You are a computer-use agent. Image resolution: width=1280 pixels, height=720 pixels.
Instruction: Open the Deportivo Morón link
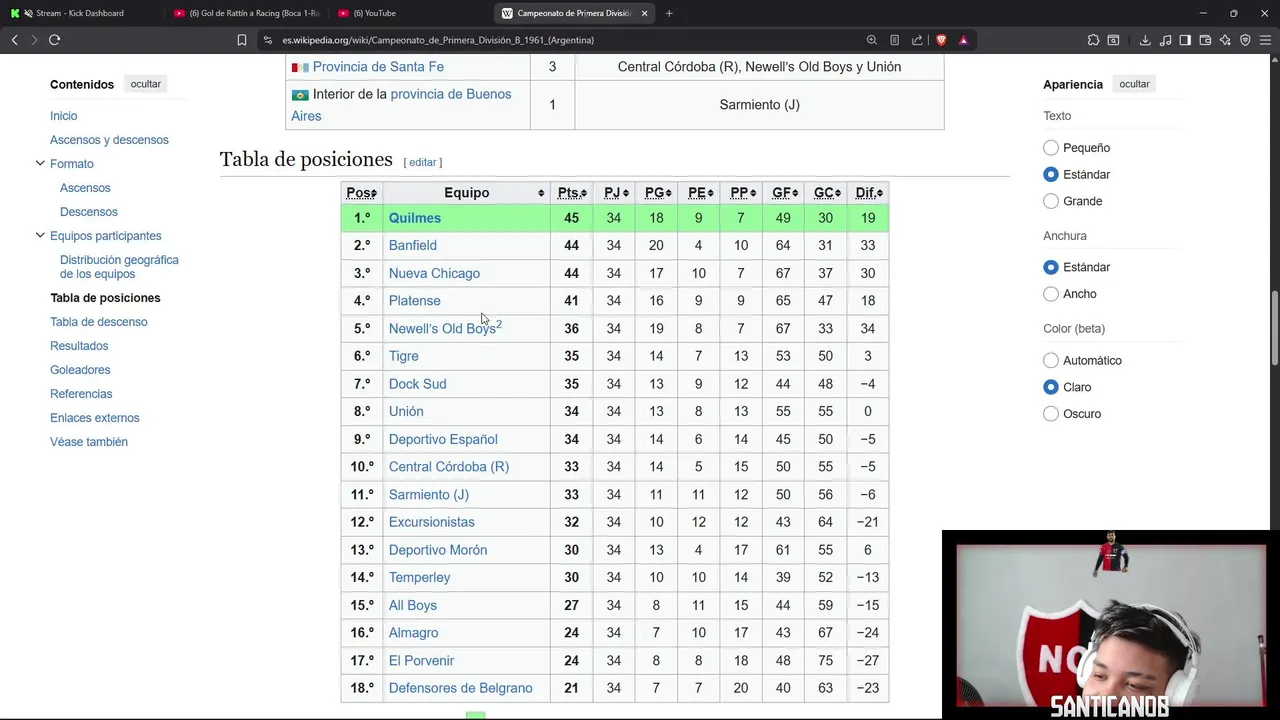point(438,550)
